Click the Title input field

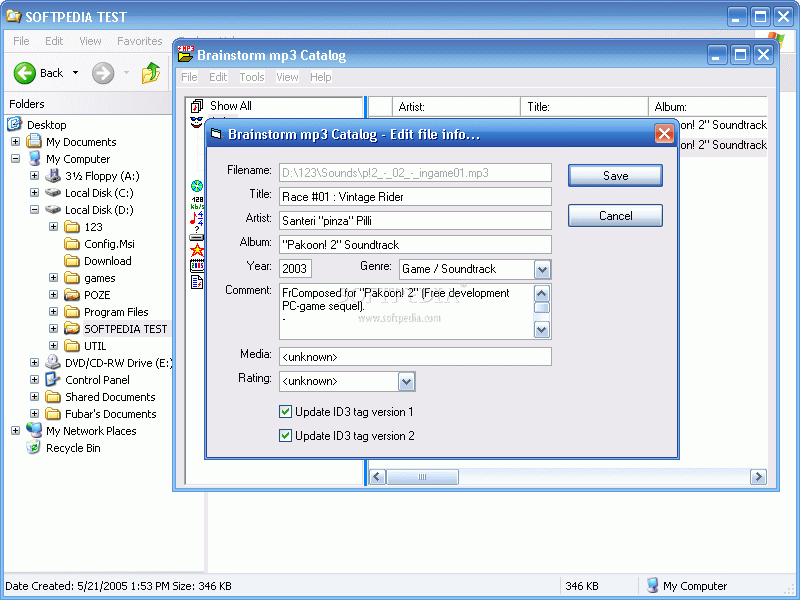[415, 197]
